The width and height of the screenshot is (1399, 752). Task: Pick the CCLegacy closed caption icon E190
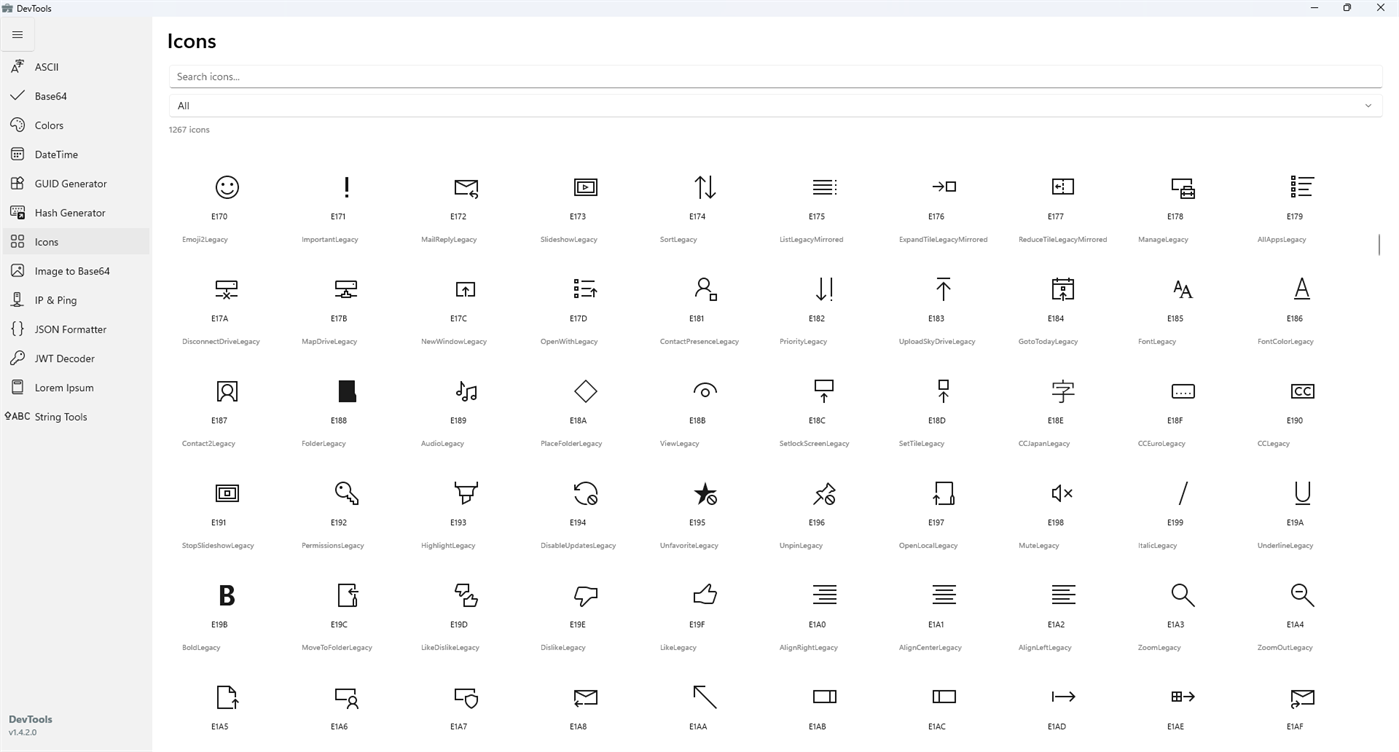tap(1302, 391)
